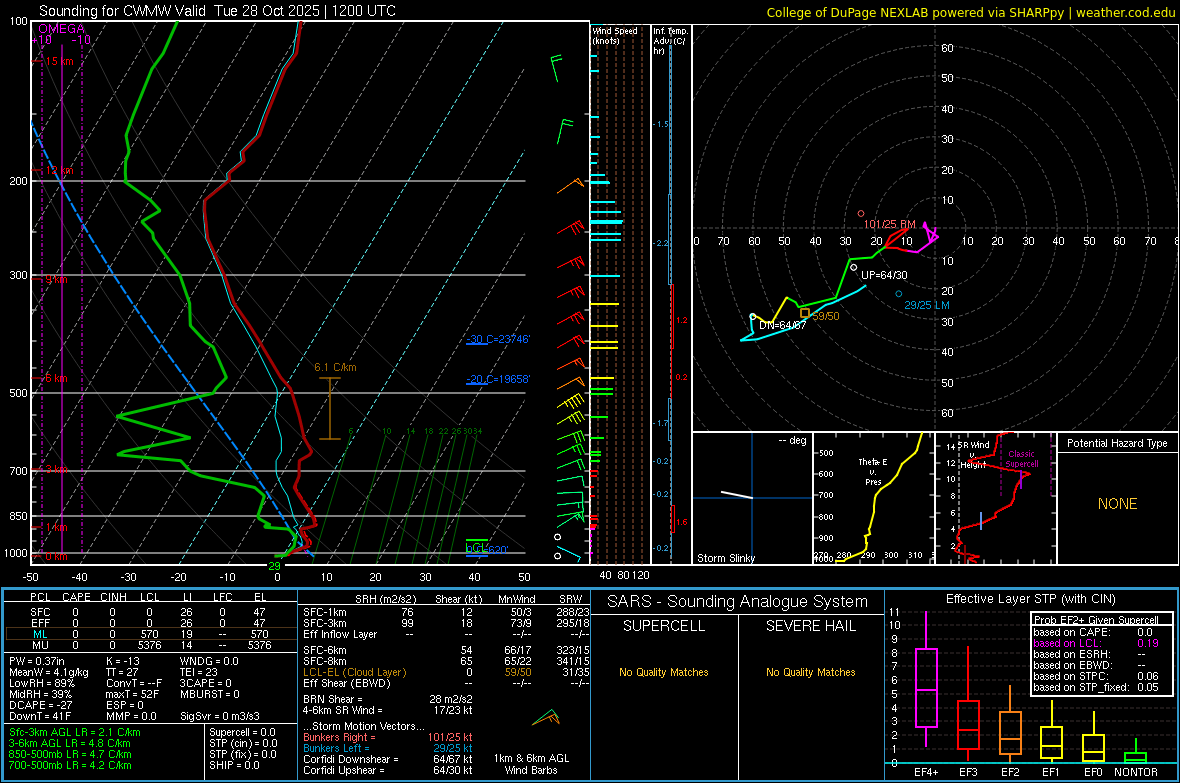Click the SHIP = 0.0 value
This screenshot has height=783, width=1180.
click(x=234, y=765)
